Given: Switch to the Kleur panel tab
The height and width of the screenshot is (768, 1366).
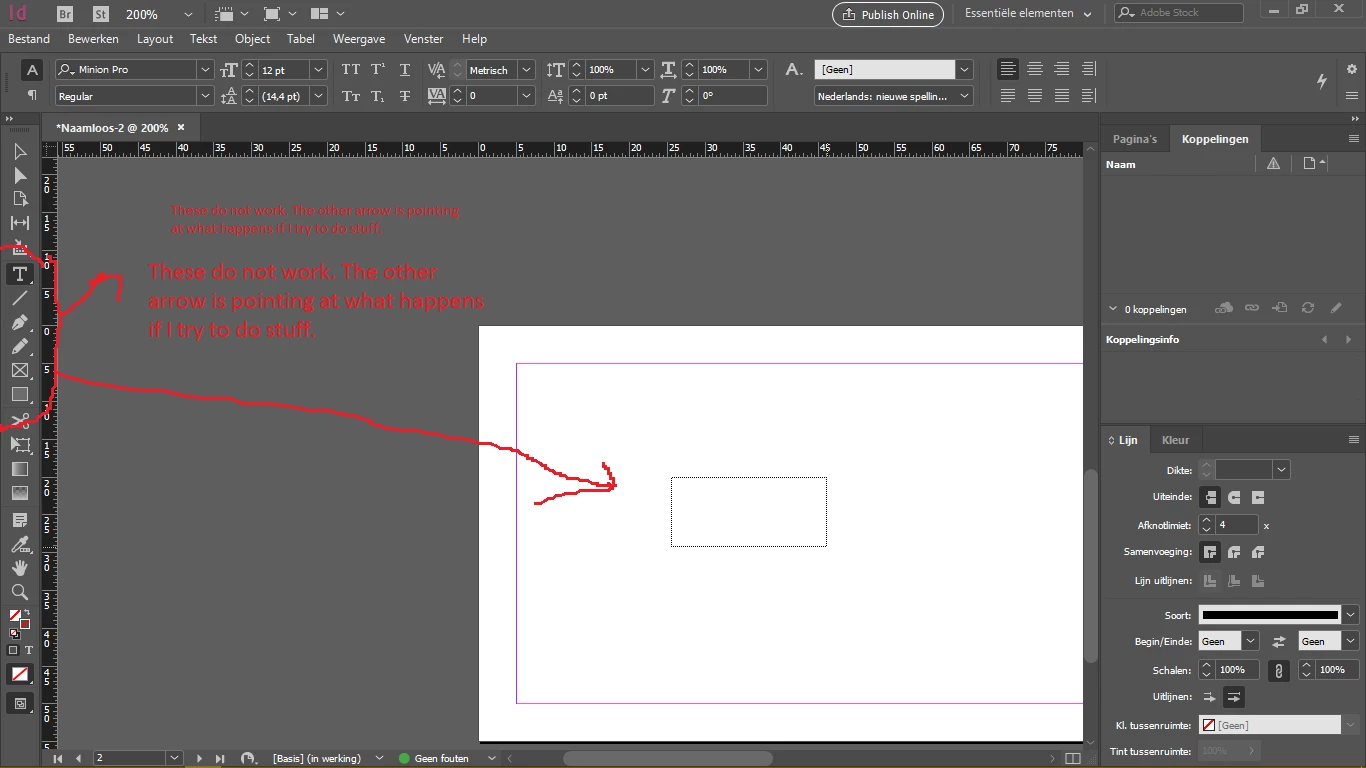Looking at the screenshot, I should [x=1176, y=440].
